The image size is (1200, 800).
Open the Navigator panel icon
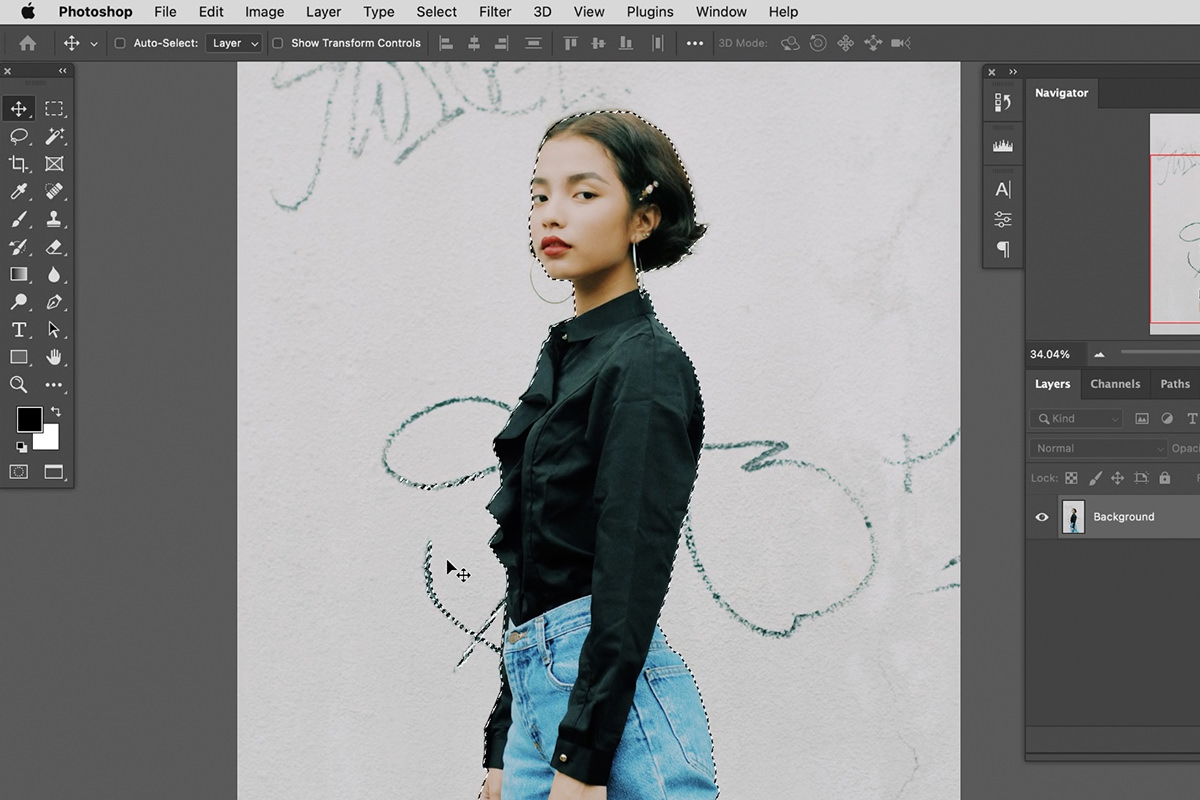point(1062,92)
